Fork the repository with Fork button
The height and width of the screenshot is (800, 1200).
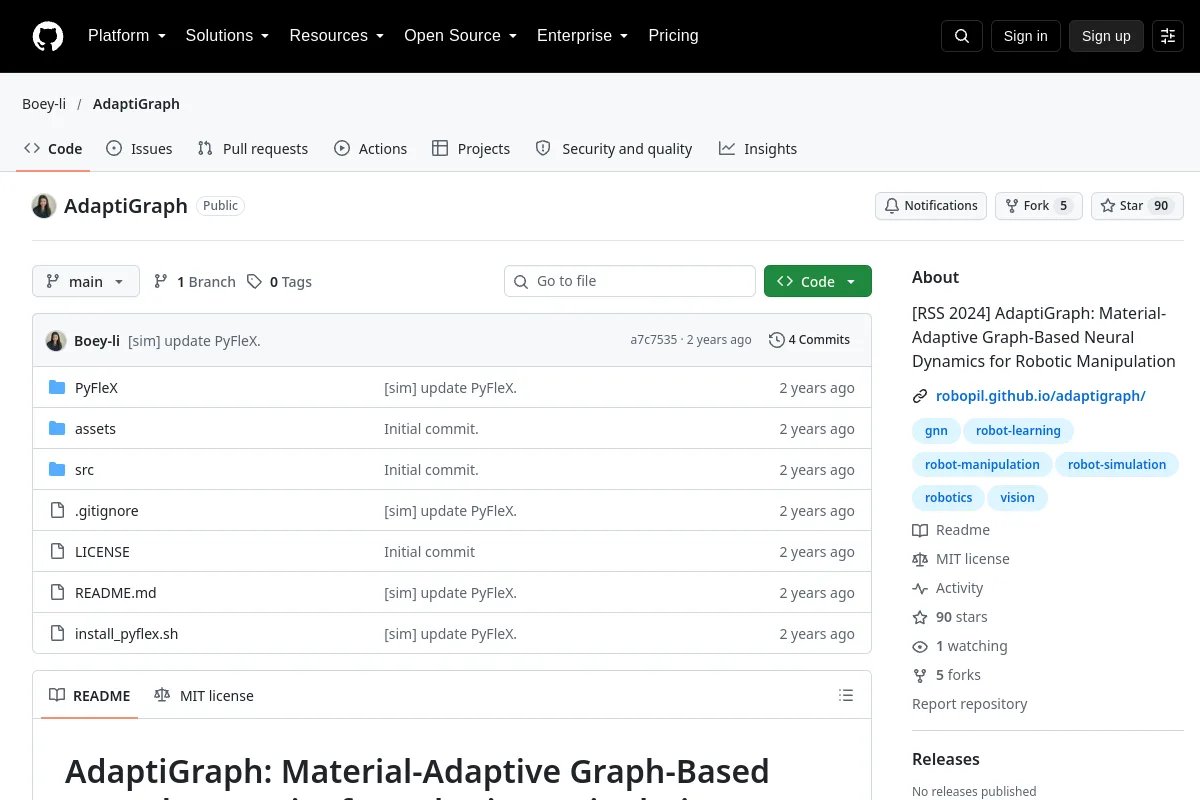coord(1038,206)
